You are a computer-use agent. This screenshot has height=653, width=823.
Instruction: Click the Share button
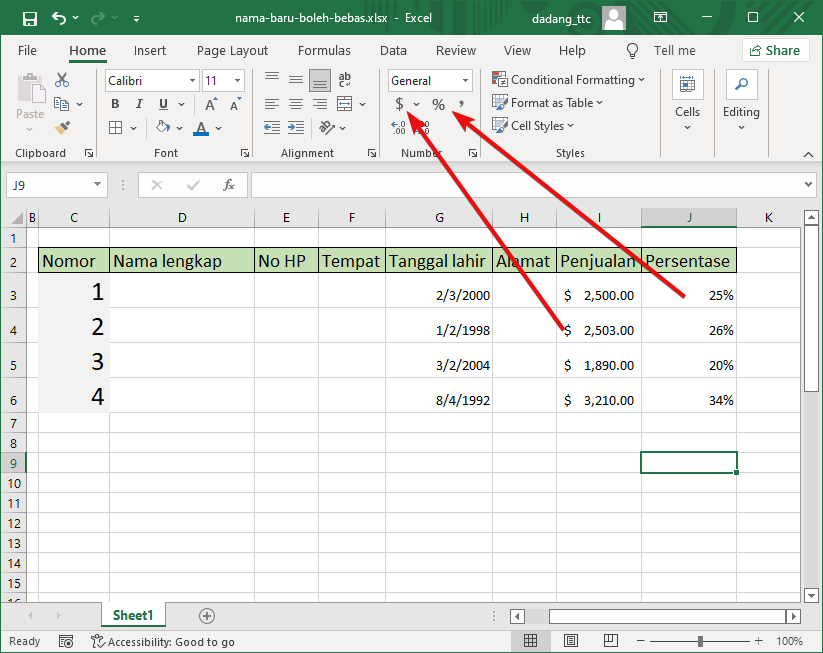[x=775, y=50]
